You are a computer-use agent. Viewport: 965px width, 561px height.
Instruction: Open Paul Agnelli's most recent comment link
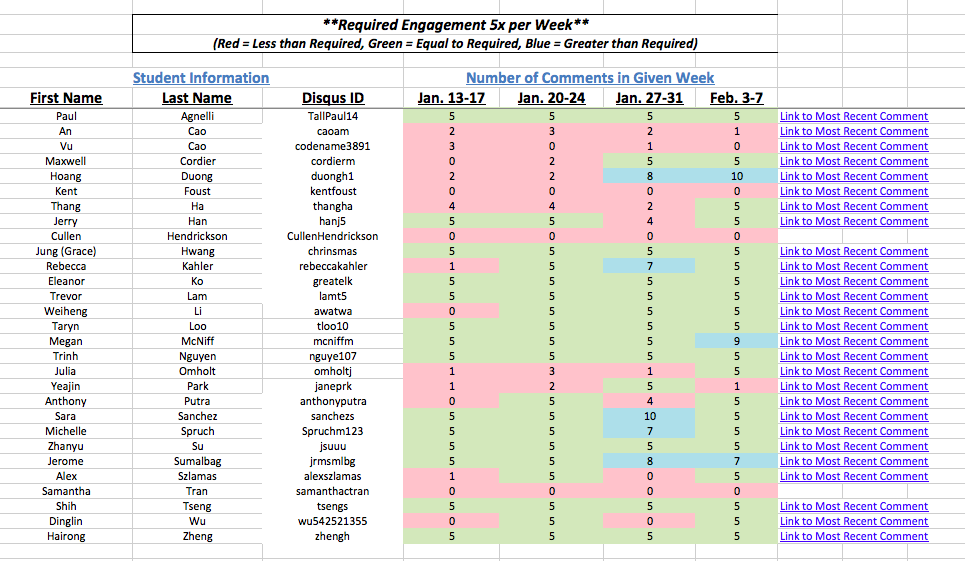[854, 116]
